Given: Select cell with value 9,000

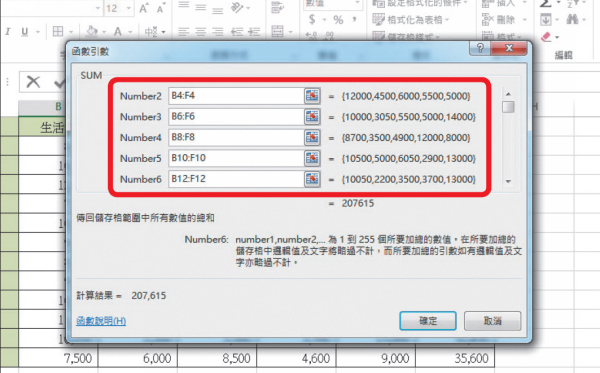Looking at the screenshot, I should pyautogui.click(x=376, y=358).
